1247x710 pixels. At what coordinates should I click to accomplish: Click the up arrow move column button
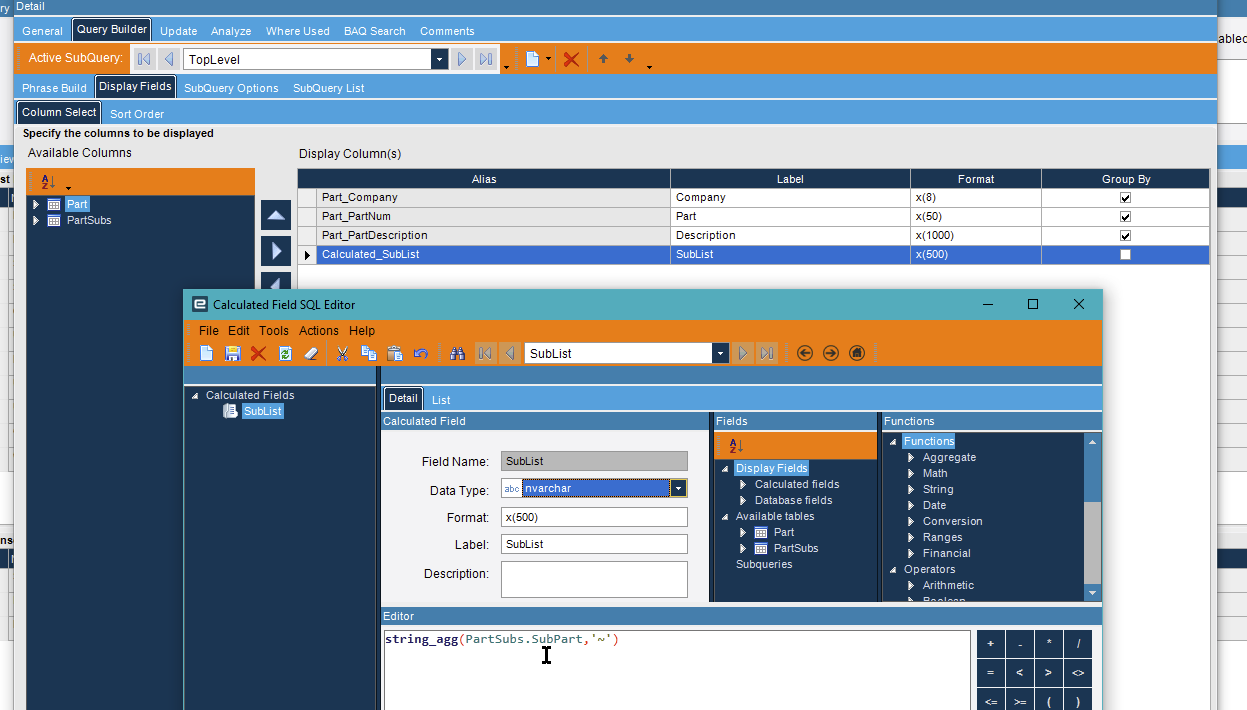276,215
